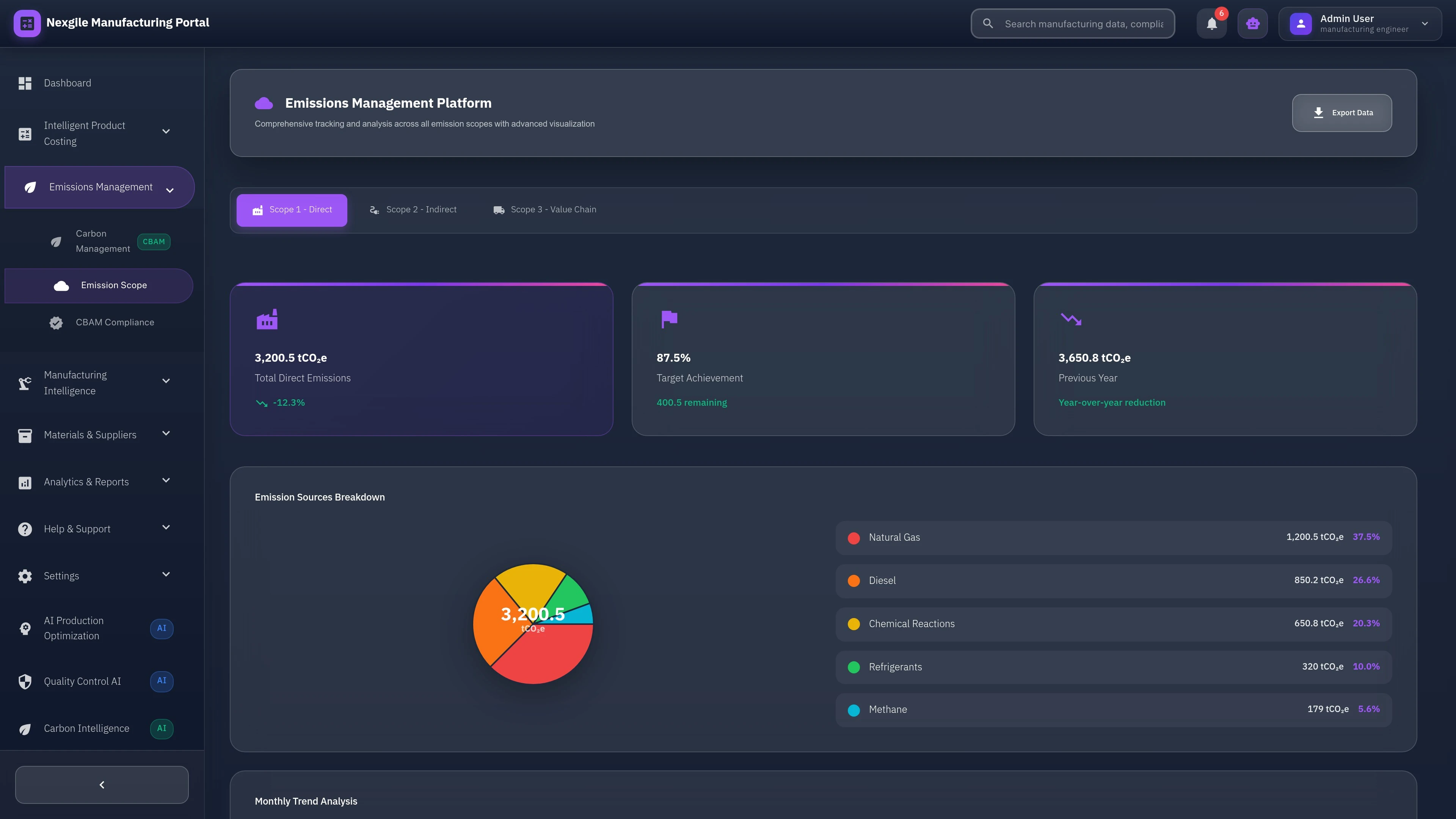Screen dimensions: 1456x819
Task: Click the Export Data button
Action: click(1342, 113)
